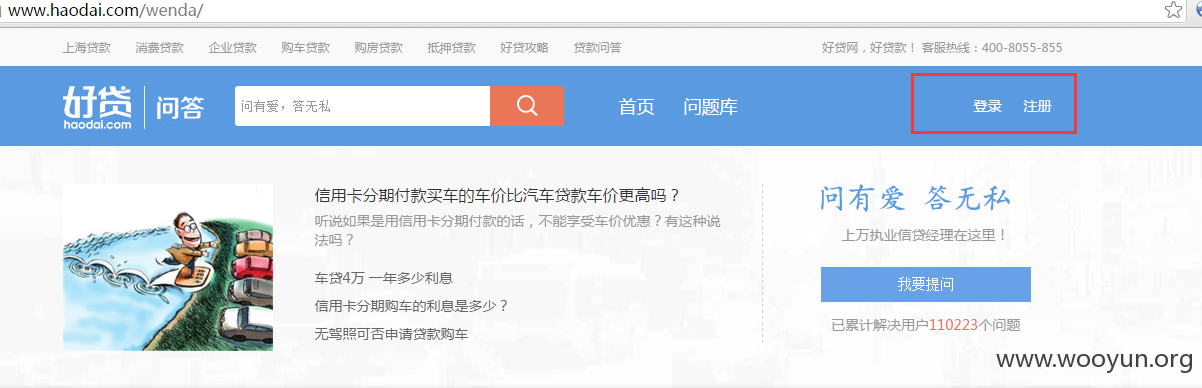Click the 110223 solved questions count
Screen dimensions: 1202x388
(x=953, y=325)
